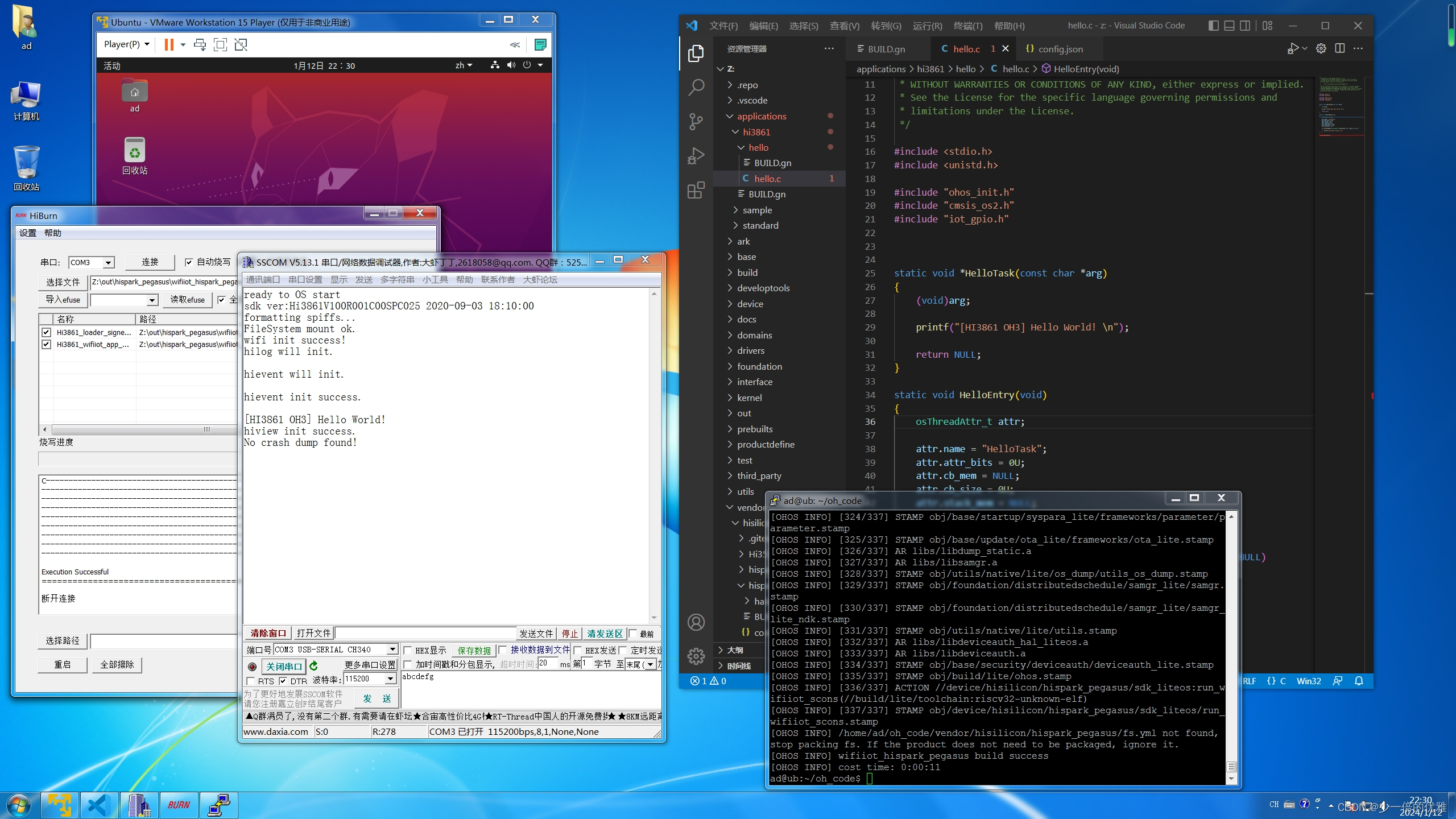This screenshot has height=819, width=1456.
Task: Uncheck the DTR checkbox in SSCOM
Action: [283, 681]
